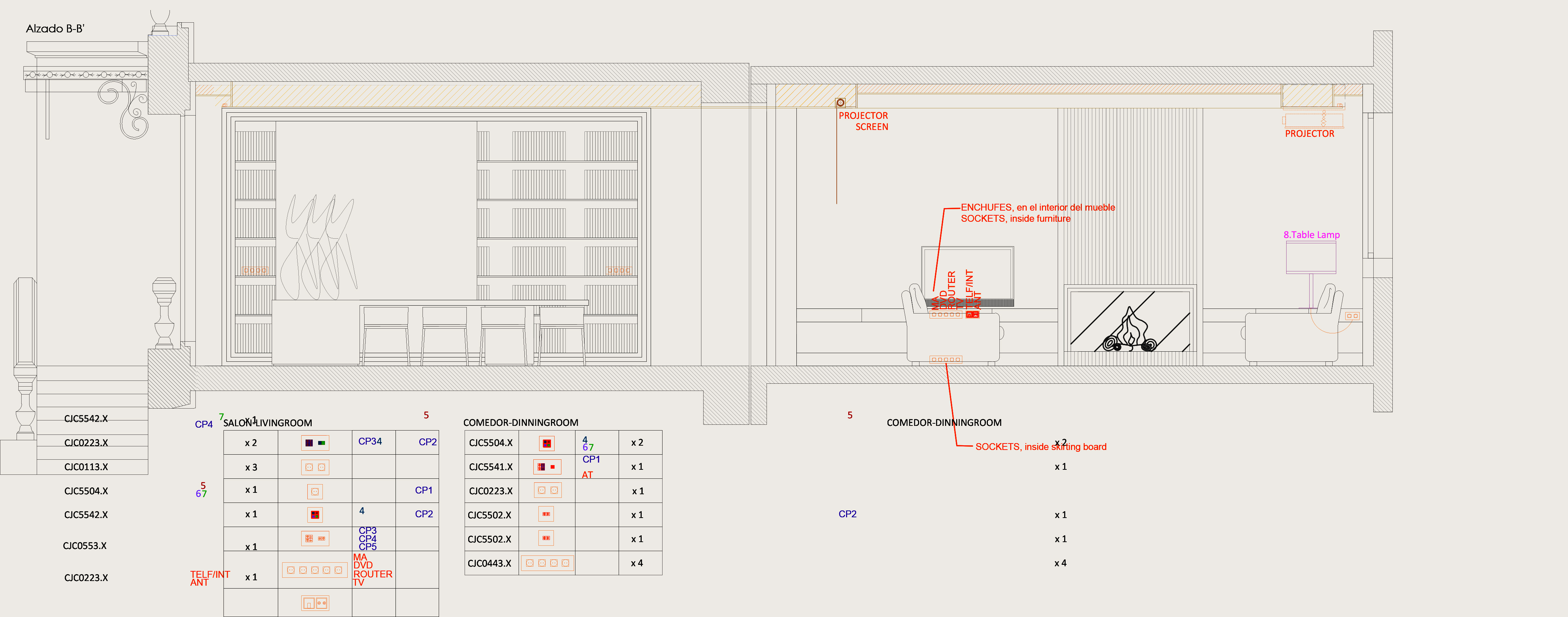Screen dimensions: 1568x617
Task: Select the socket plate in left bookshelf
Action: (255, 270)
